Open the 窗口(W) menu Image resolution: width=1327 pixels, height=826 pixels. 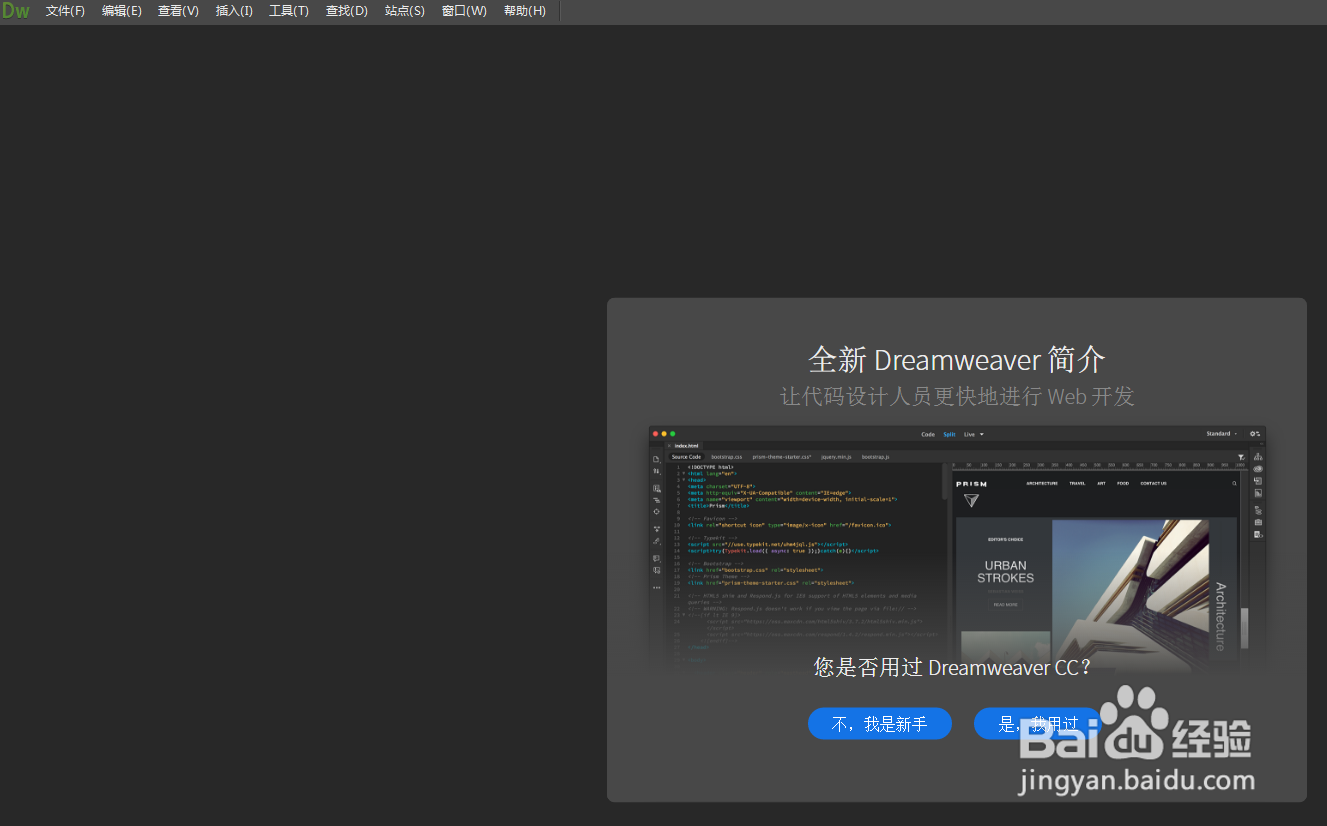tap(464, 11)
